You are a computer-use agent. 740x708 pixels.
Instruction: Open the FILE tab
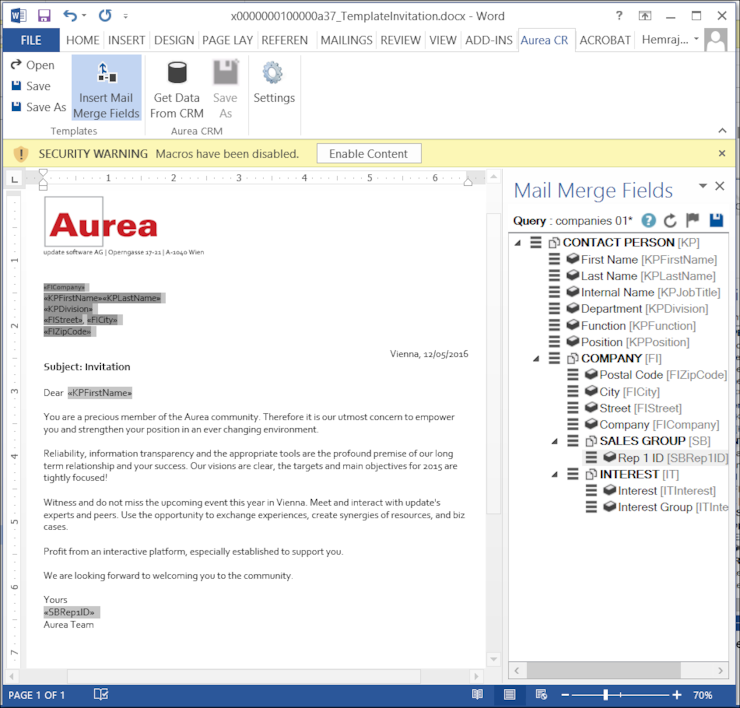pyautogui.click(x=31, y=40)
